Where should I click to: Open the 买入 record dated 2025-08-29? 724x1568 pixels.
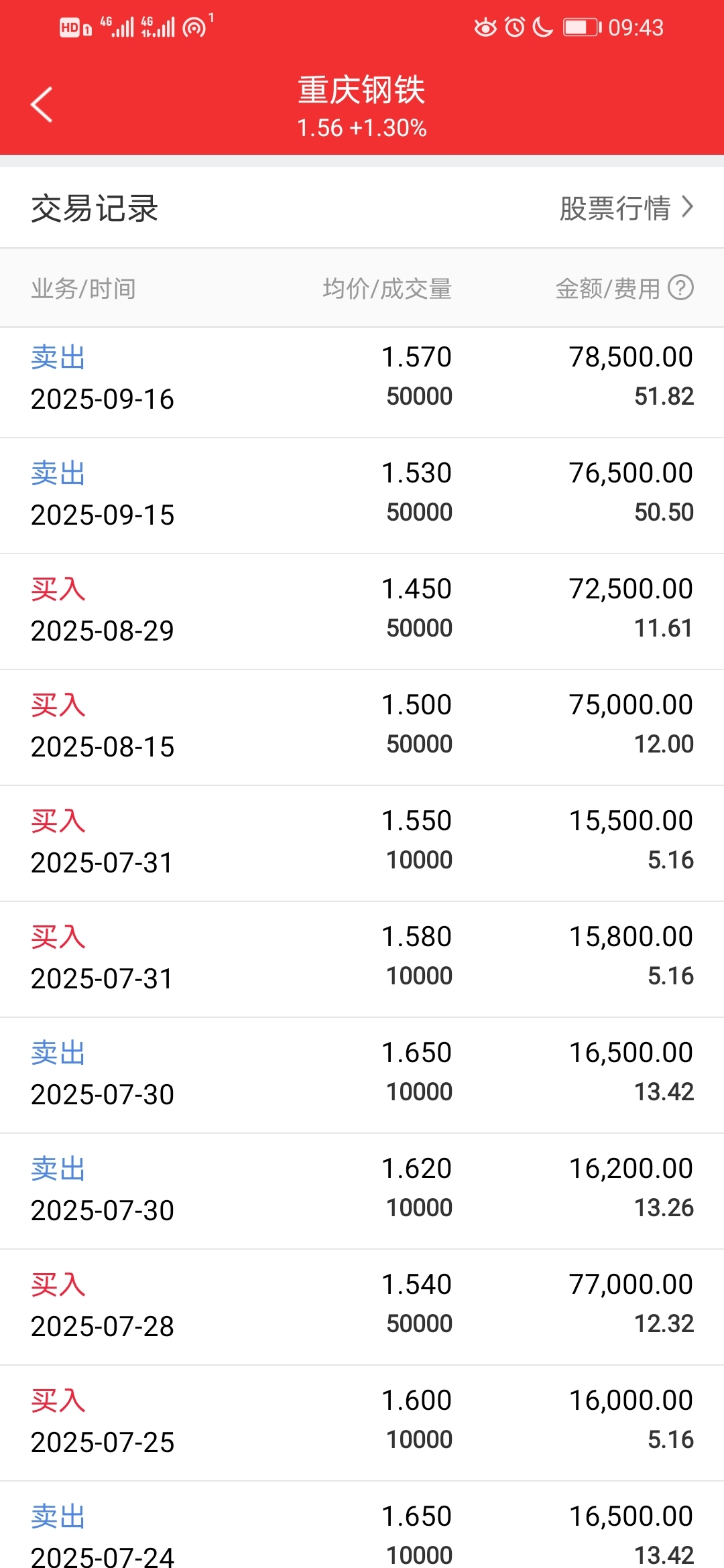coord(362,612)
